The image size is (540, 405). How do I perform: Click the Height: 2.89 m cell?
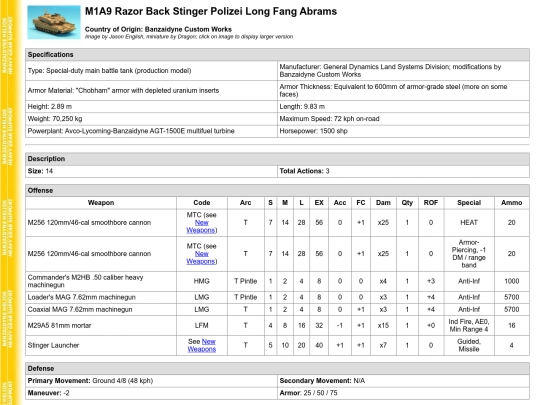point(151,106)
